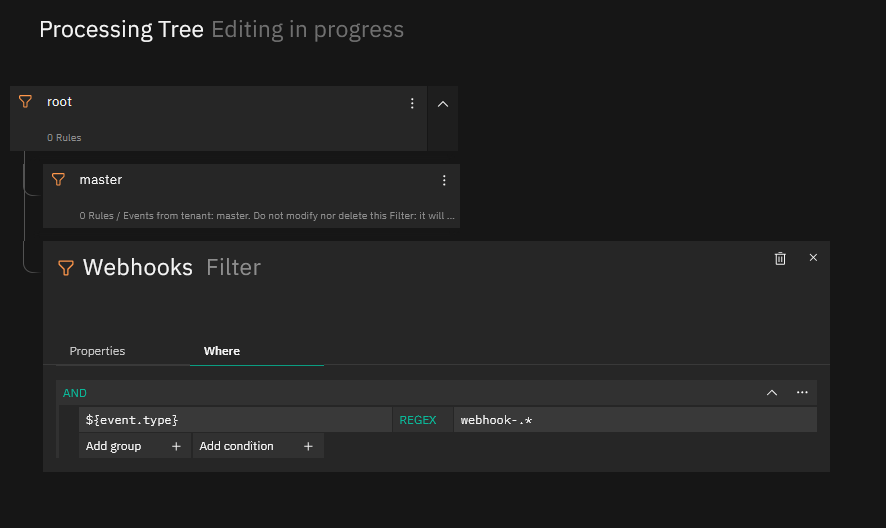Edit the webhook-.* regex value field
This screenshot has height=528, width=886.
[635, 420]
